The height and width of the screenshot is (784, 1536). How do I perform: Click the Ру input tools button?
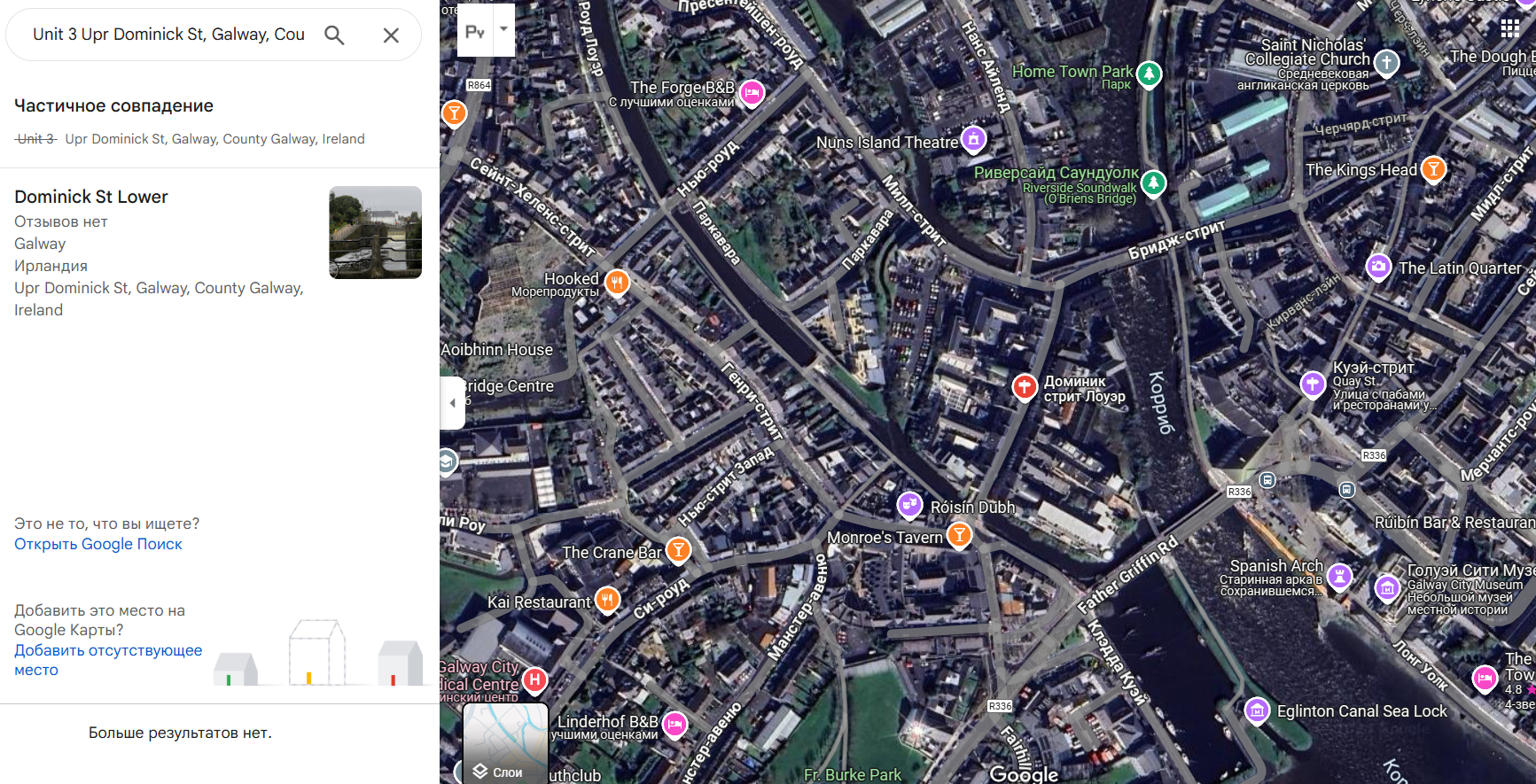[x=475, y=31]
